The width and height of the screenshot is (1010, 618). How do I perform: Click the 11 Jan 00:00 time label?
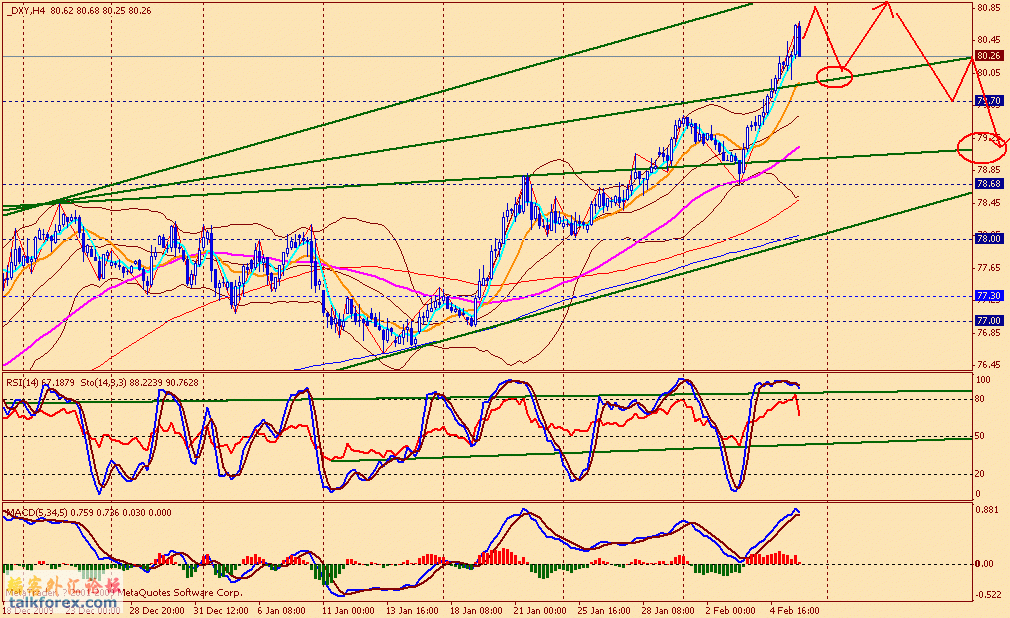348,611
